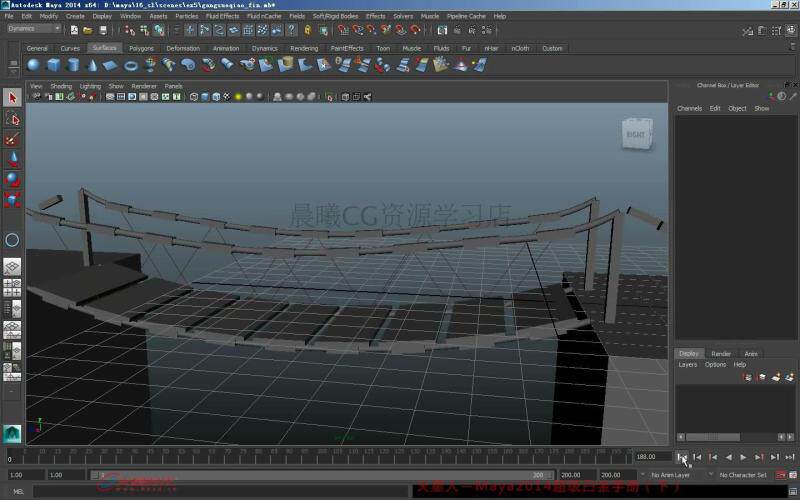Open viewport Panels menu
Viewport: 800px width, 500px height.
click(173, 86)
